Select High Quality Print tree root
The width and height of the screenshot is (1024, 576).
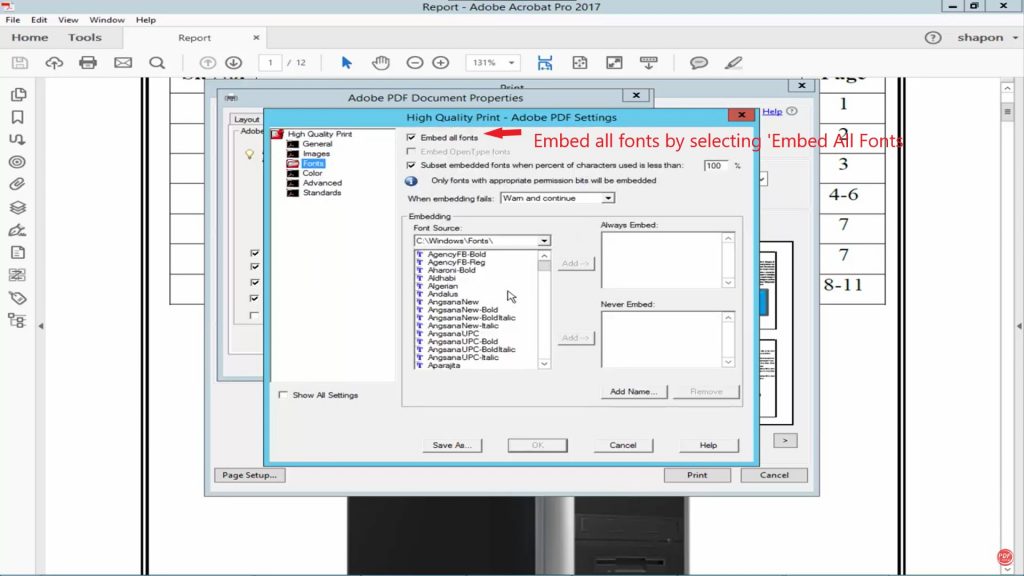(319, 134)
